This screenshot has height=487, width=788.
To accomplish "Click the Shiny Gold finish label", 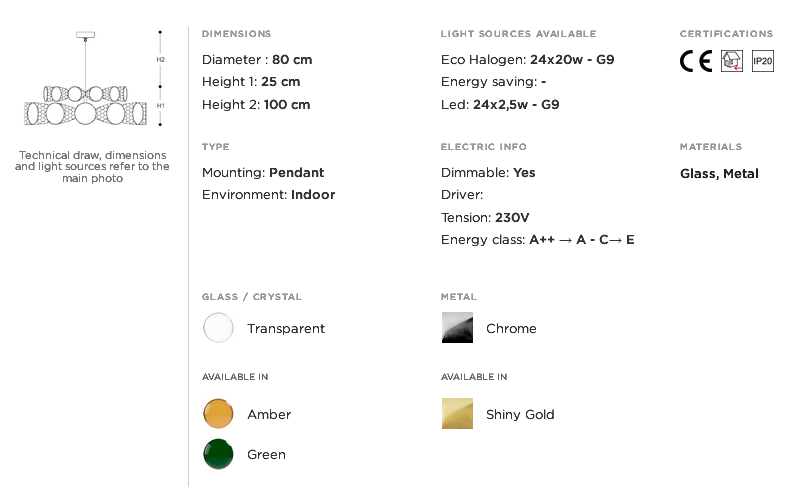I will 520,414.
